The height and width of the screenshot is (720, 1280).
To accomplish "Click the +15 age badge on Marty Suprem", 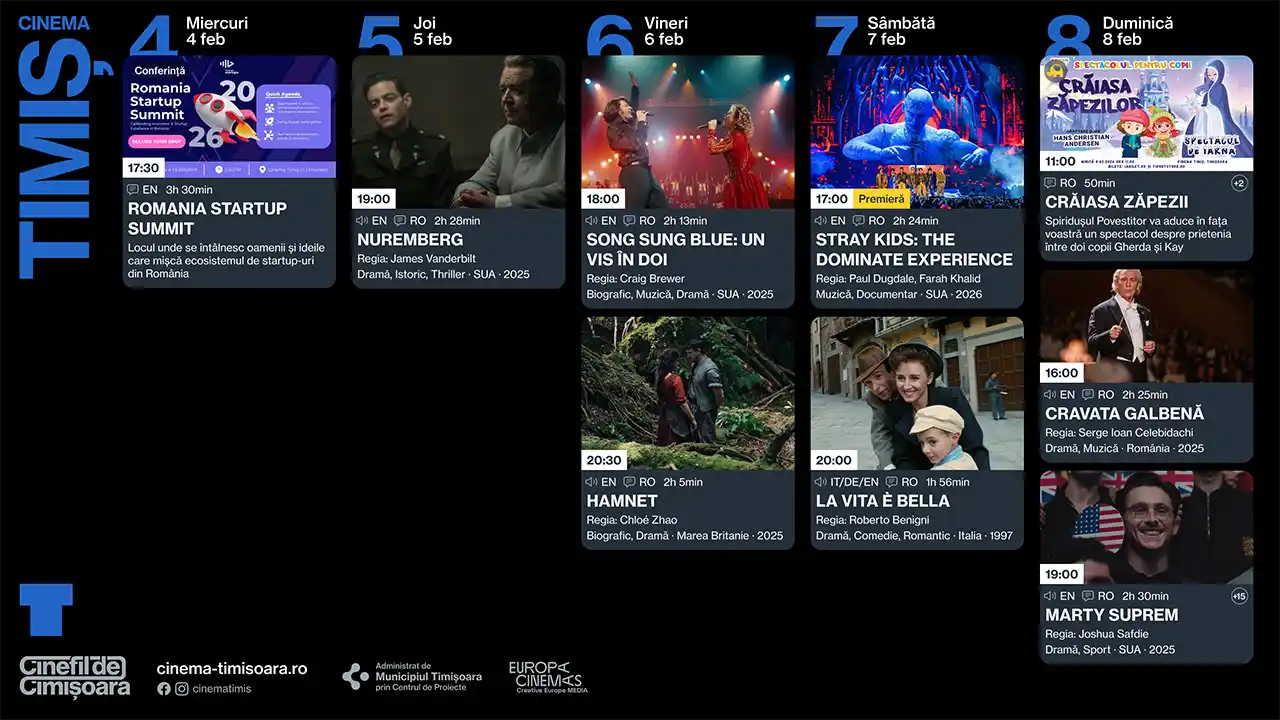I will 1239,596.
